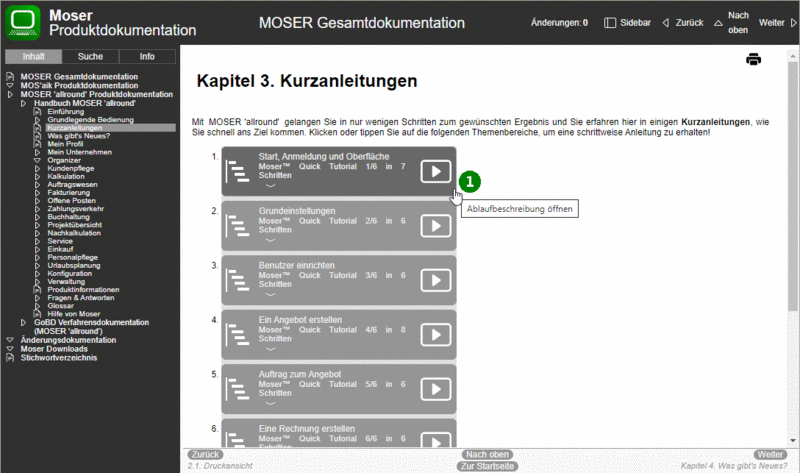
Task: Play the Auftrag zum Angebot tutorial
Action: pyautogui.click(x=436, y=389)
